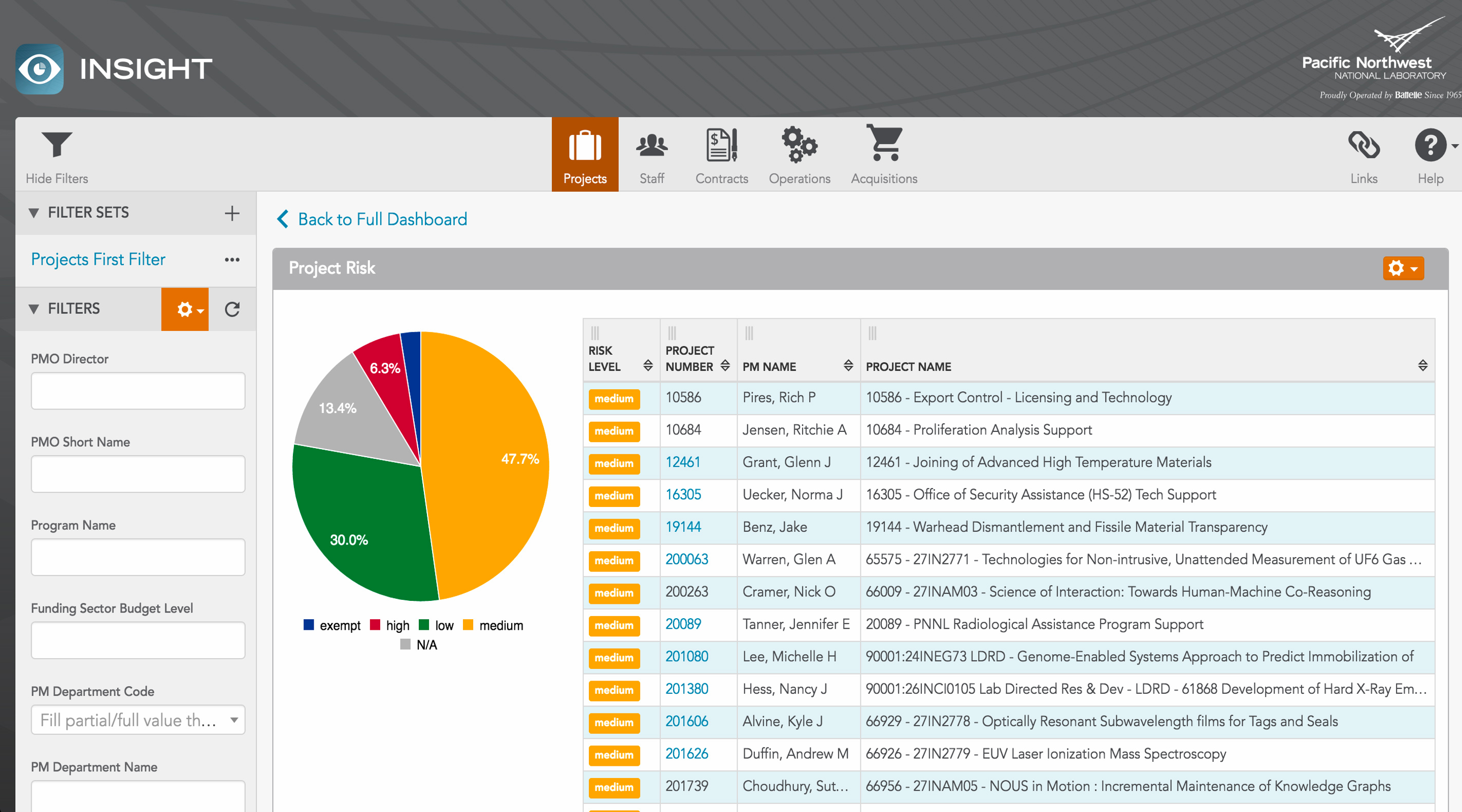The width and height of the screenshot is (1462, 812).
Task: Click the PMO Director input field
Action: 138,390
